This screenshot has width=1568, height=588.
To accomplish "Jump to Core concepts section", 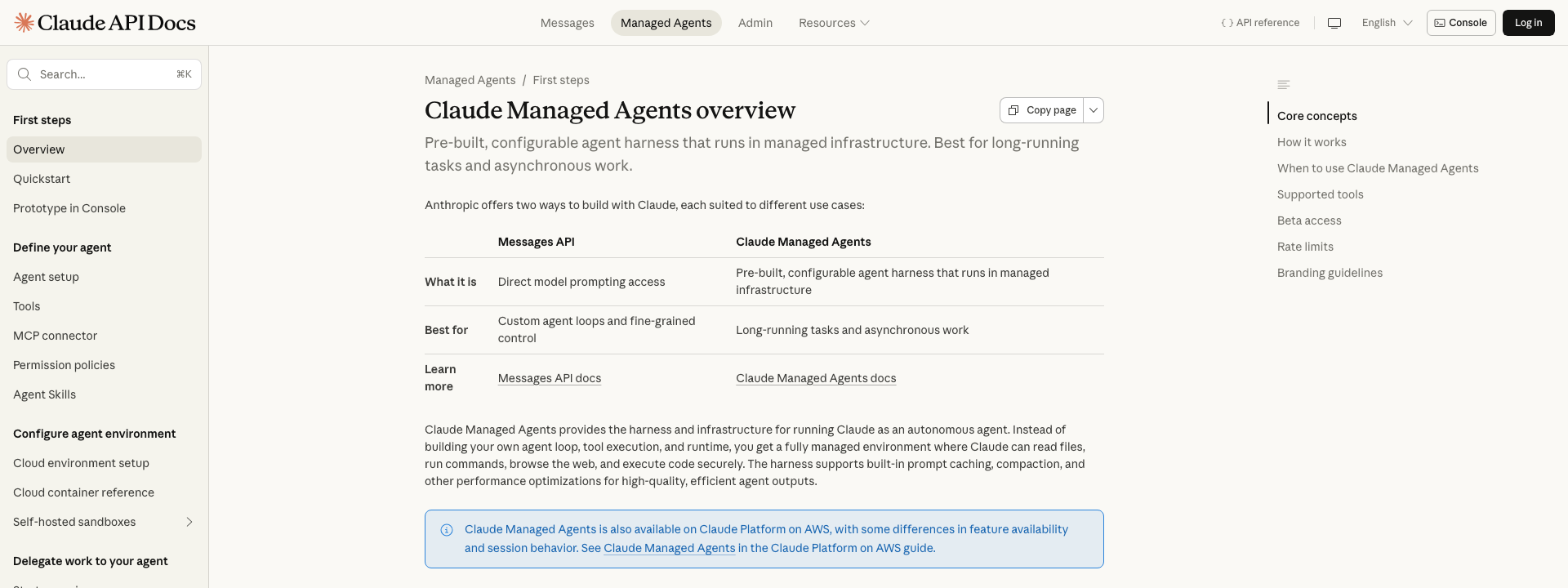I will (1317, 116).
